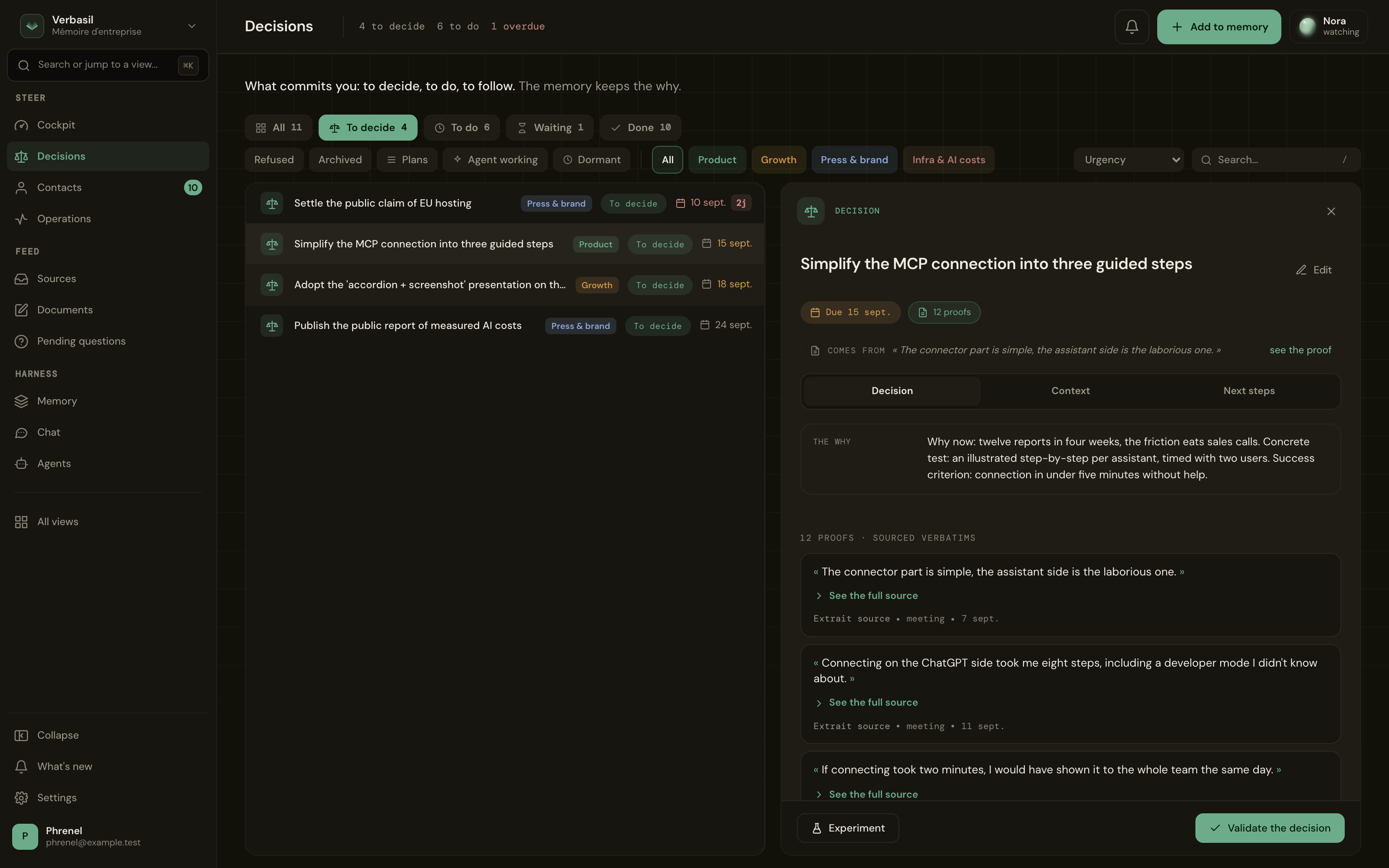Open Cockpit in the sidebar

(x=107, y=125)
